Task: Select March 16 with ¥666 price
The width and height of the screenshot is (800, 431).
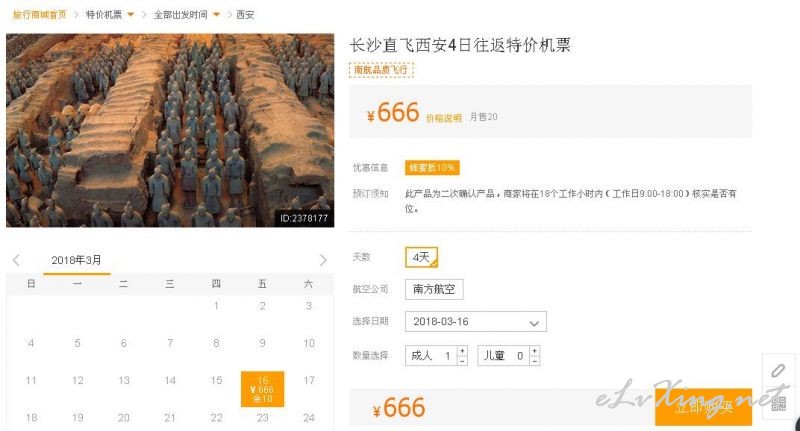Action: pyautogui.click(x=262, y=389)
